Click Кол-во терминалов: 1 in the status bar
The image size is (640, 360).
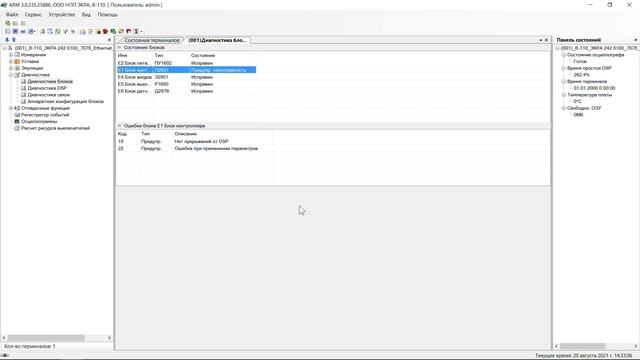30,346
